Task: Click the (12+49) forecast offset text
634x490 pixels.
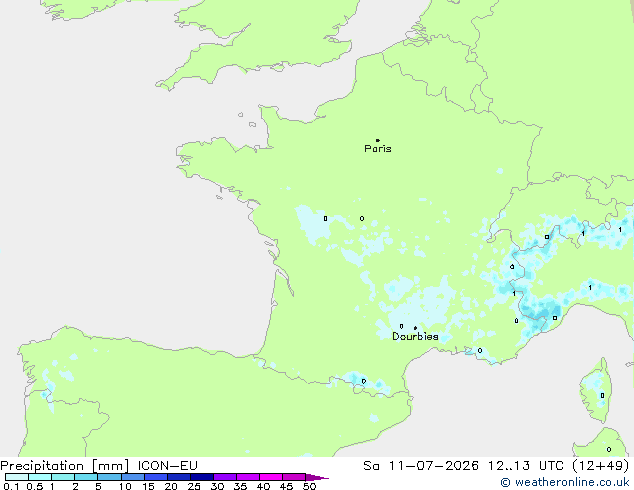Action: (x=601, y=466)
